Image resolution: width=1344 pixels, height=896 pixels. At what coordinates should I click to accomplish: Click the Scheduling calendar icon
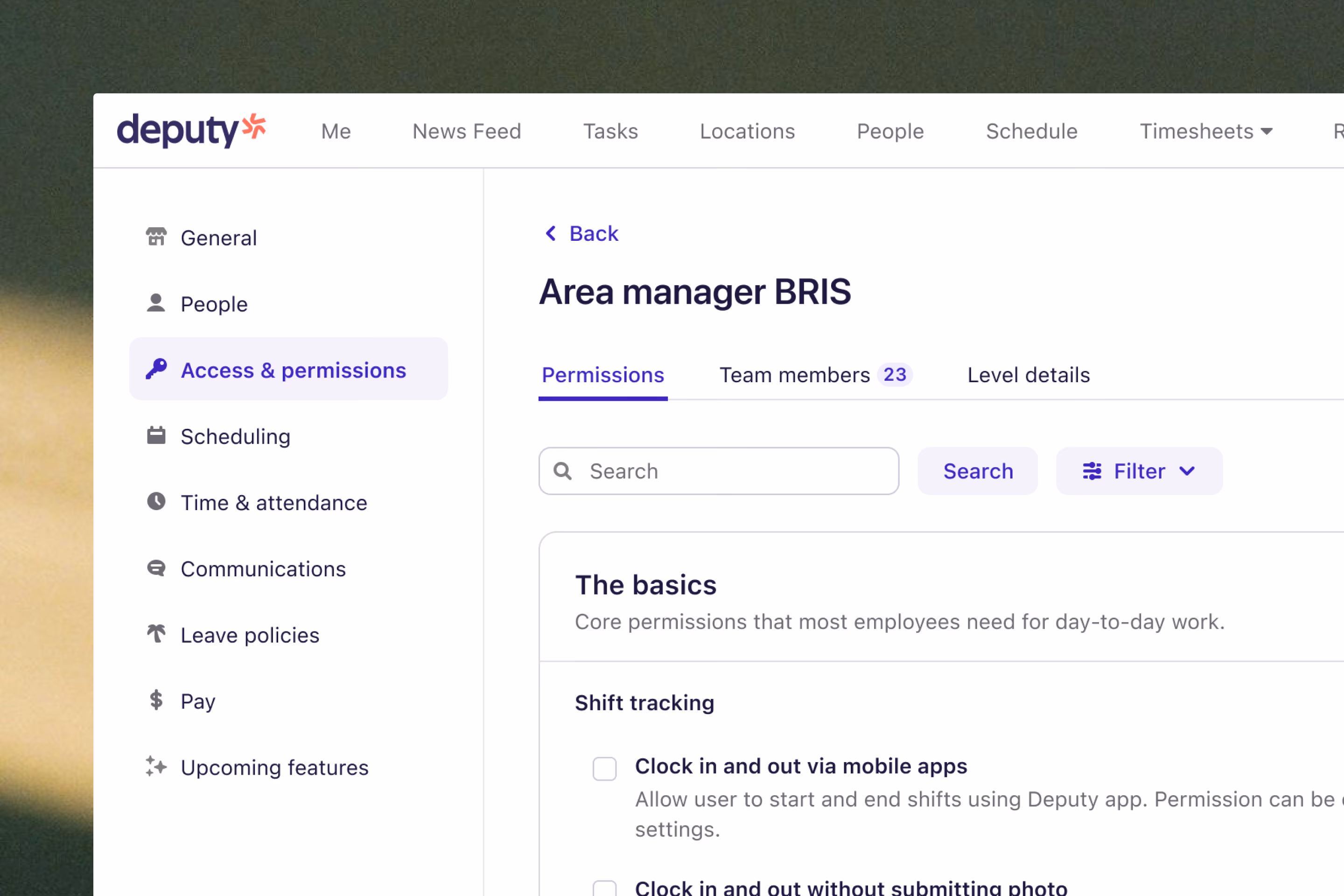(x=155, y=435)
